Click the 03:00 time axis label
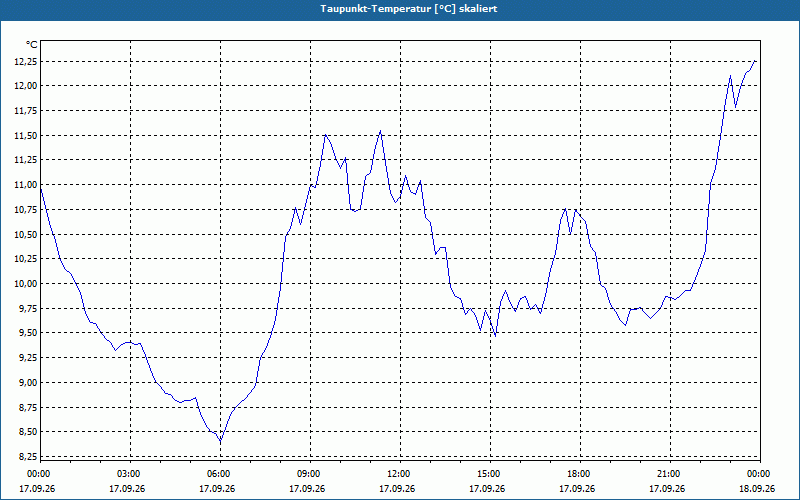The height and width of the screenshot is (500, 800). click(x=128, y=474)
